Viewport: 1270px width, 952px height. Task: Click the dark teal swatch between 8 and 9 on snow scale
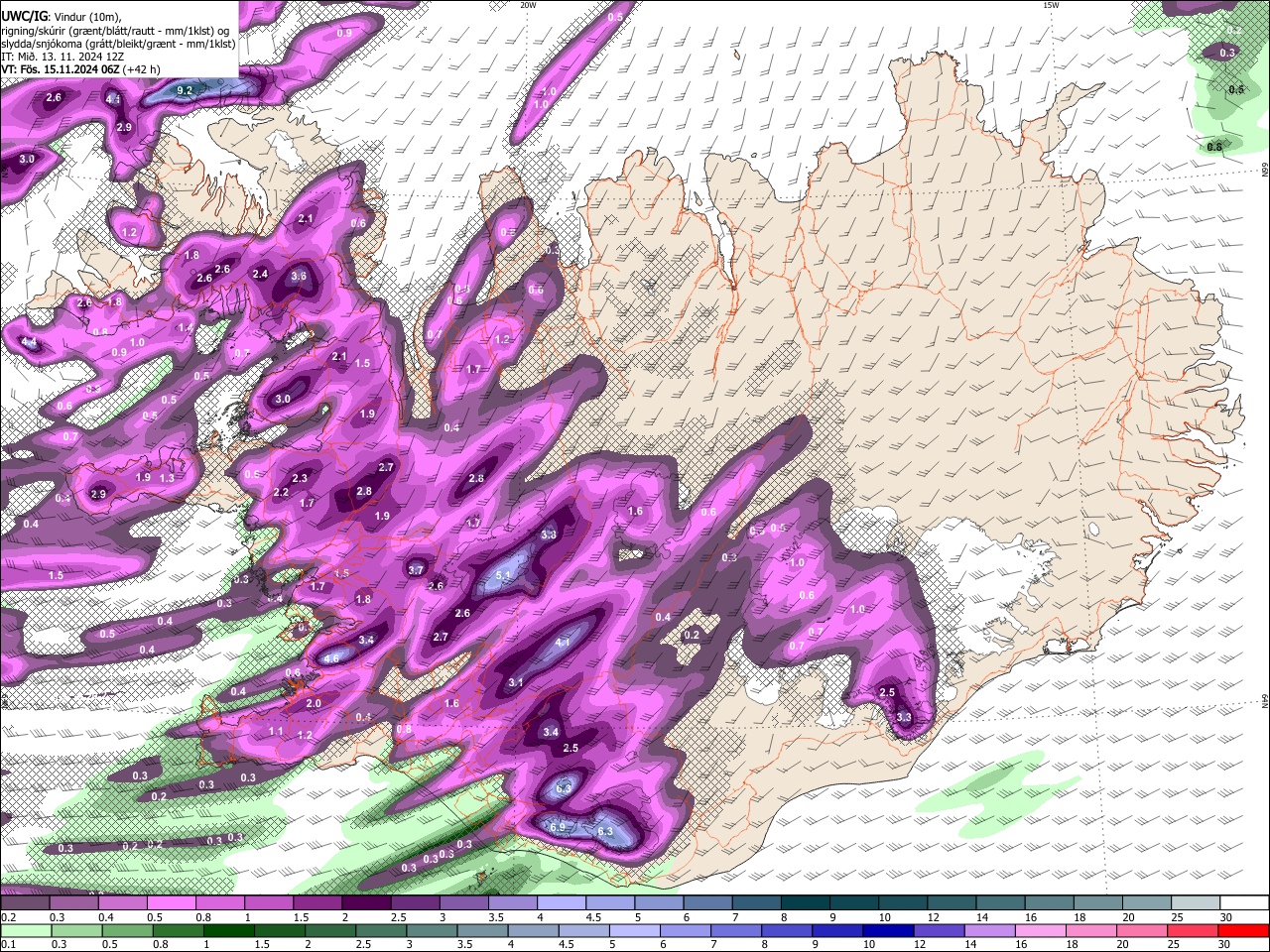806,903
